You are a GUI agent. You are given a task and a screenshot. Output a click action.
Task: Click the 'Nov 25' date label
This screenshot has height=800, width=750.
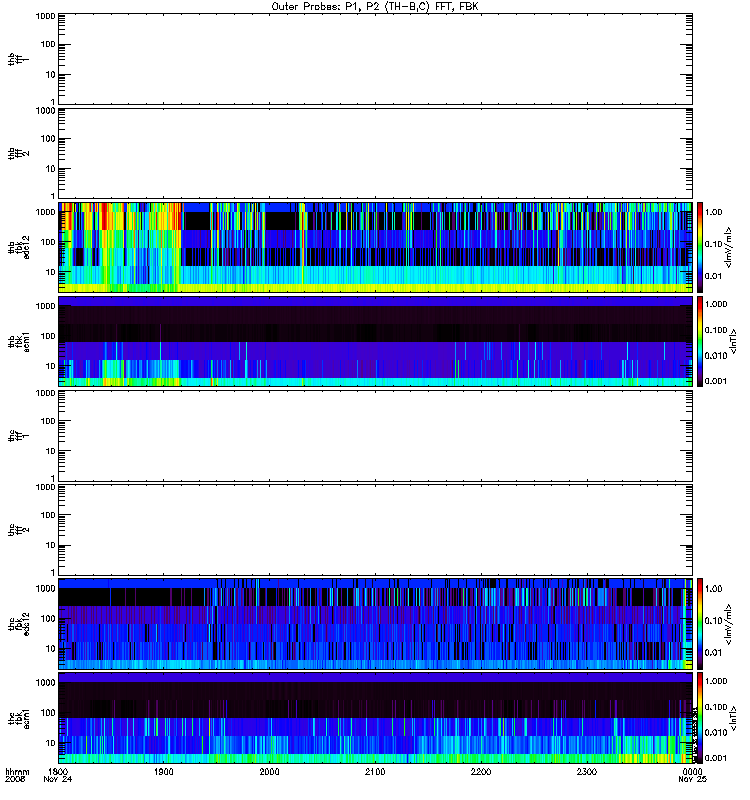pos(692,779)
